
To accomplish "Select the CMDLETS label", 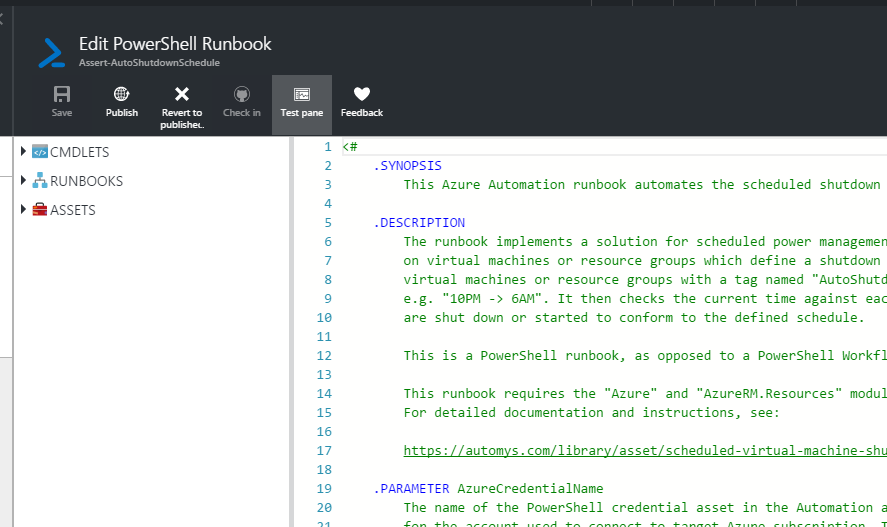I will (79, 152).
